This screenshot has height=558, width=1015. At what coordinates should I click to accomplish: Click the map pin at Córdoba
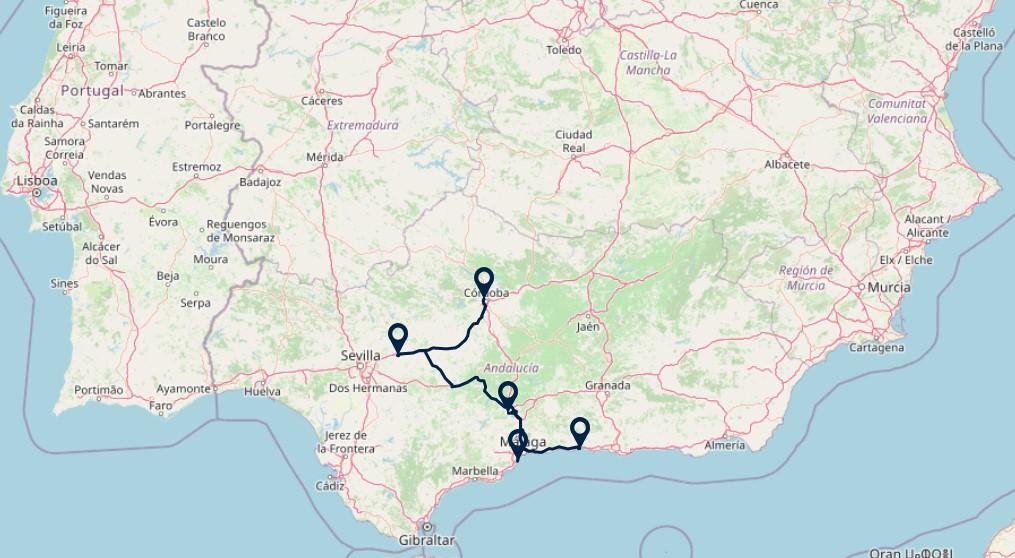coord(484,283)
